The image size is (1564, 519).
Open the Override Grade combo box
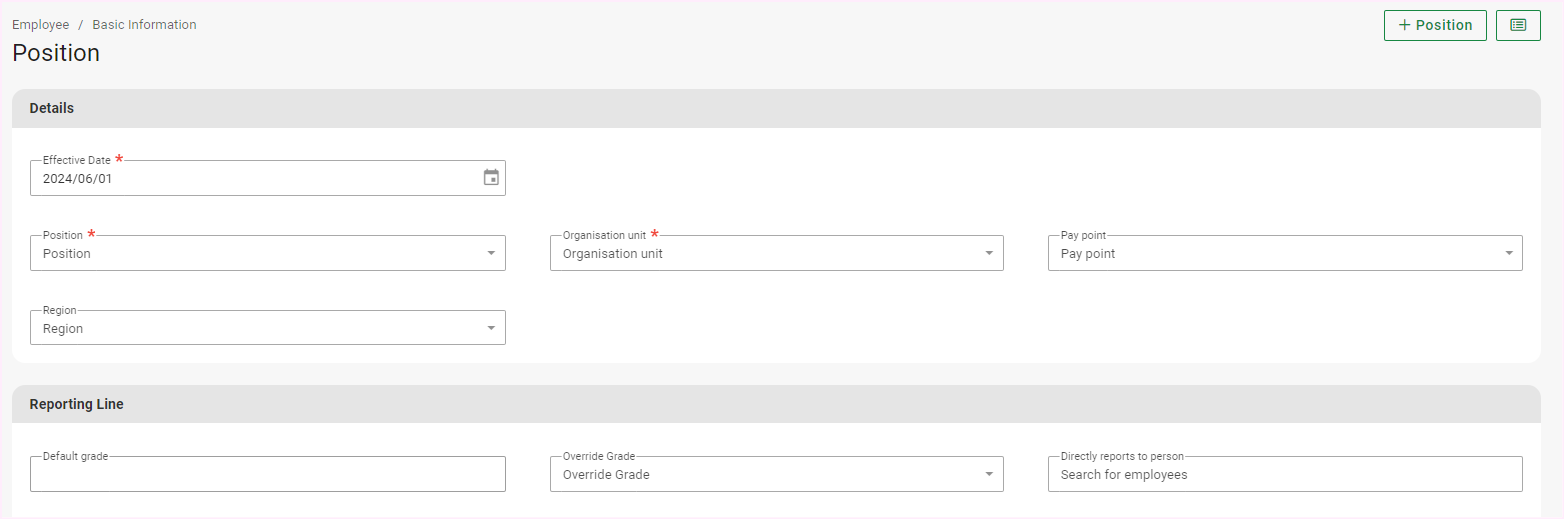point(760,475)
